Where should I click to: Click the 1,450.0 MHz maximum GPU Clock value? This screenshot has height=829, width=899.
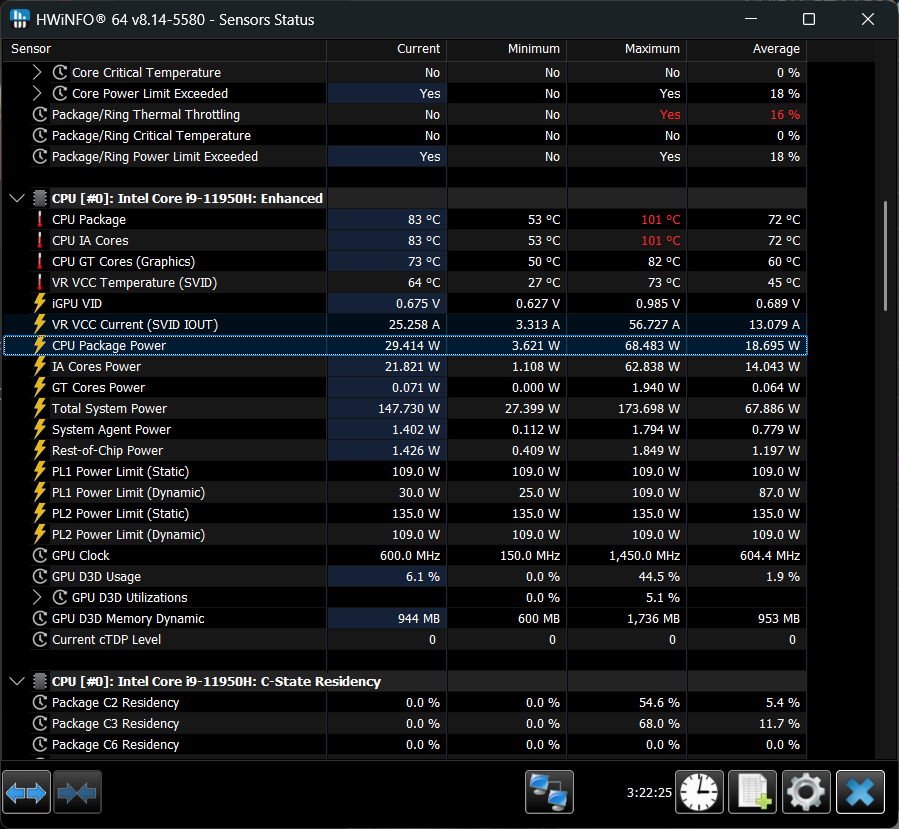point(644,556)
